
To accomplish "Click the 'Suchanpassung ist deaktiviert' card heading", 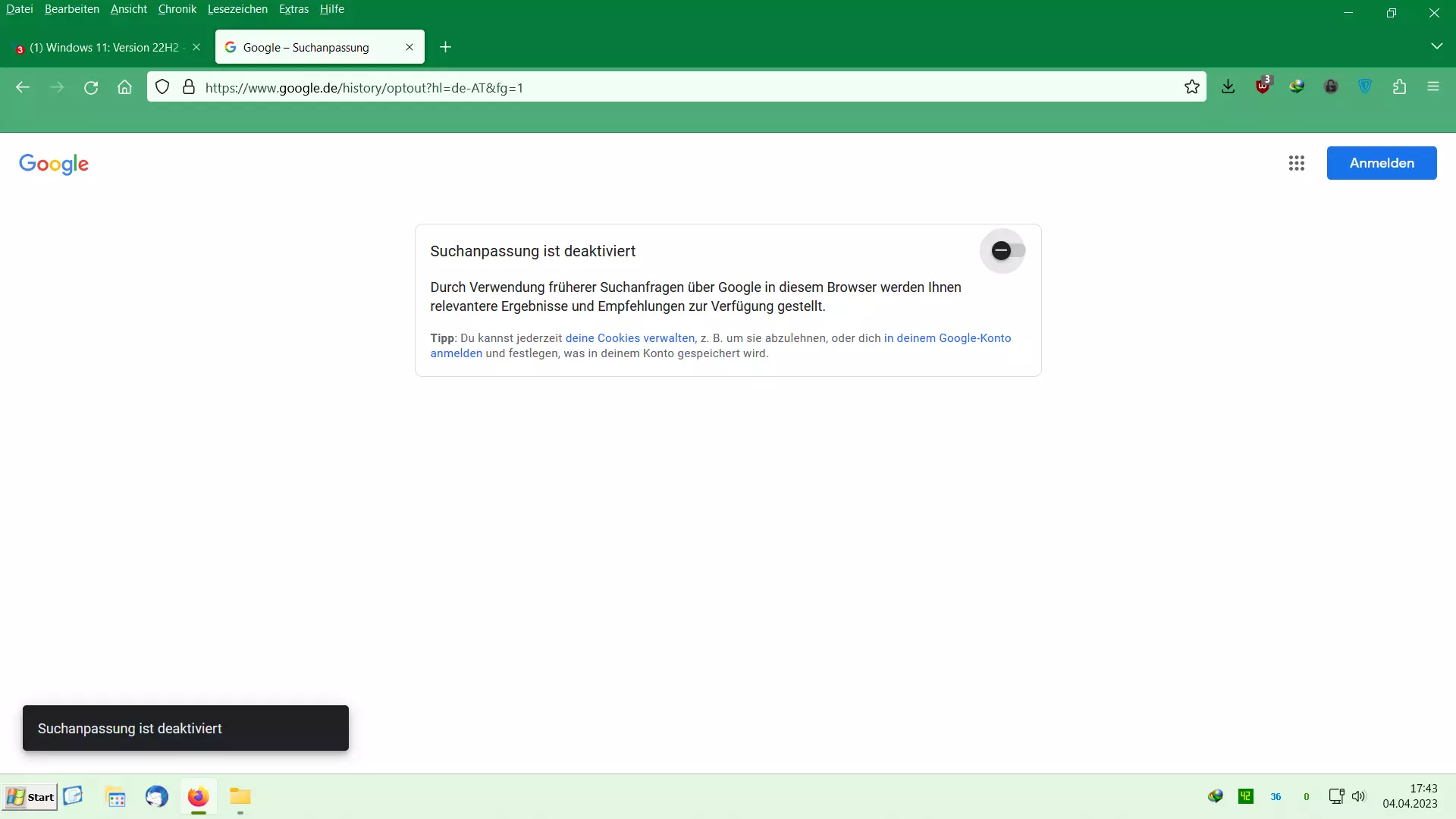I will click(x=532, y=251).
